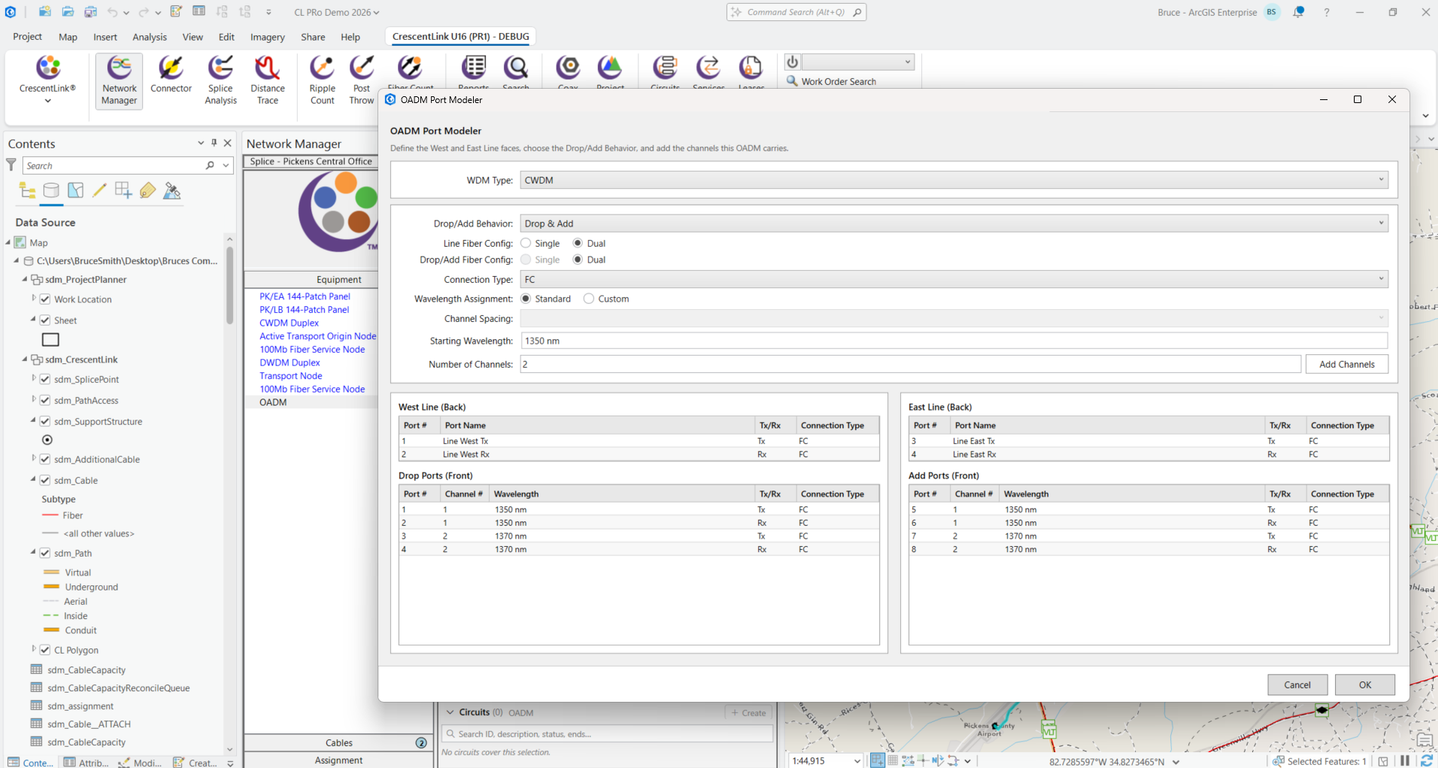Click the undo arrow in quick access toolbar

pyautogui.click(x=113, y=12)
